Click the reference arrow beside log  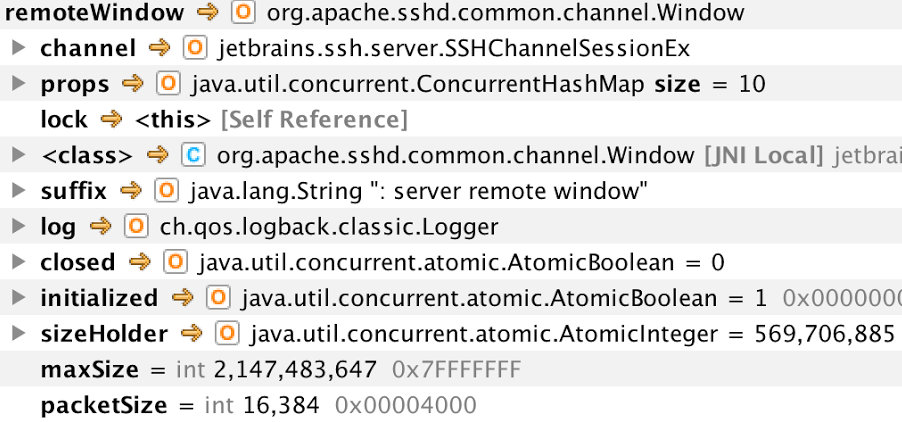click(101, 227)
